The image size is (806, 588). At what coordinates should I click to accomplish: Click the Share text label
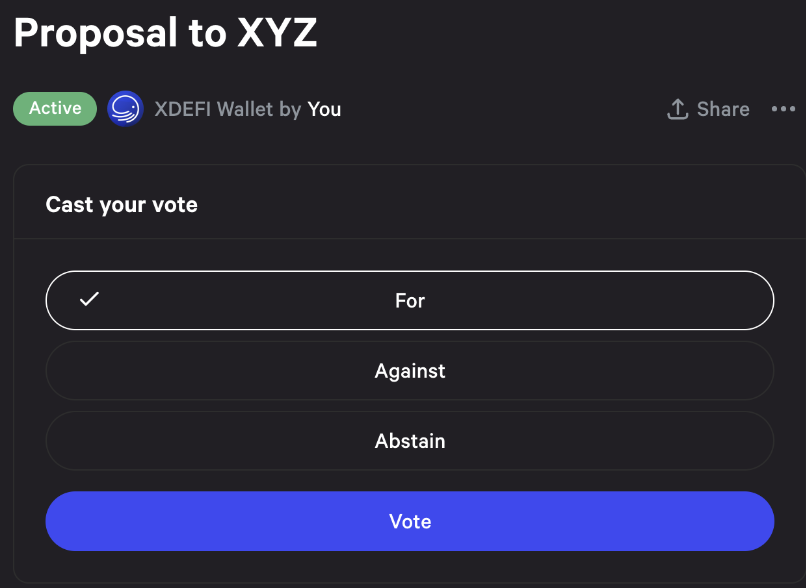[x=723, y=109]
